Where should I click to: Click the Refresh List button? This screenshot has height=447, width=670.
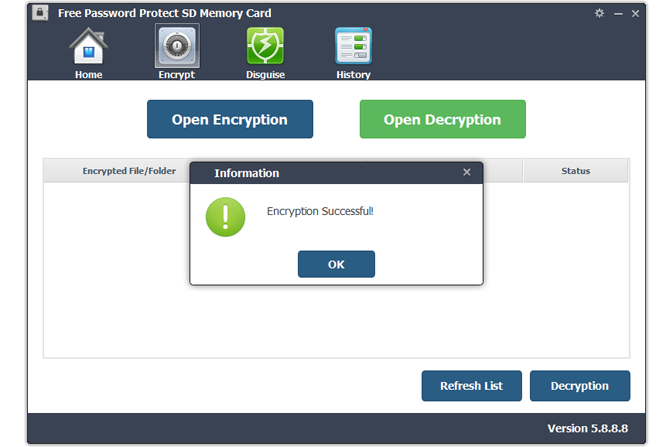471,386
